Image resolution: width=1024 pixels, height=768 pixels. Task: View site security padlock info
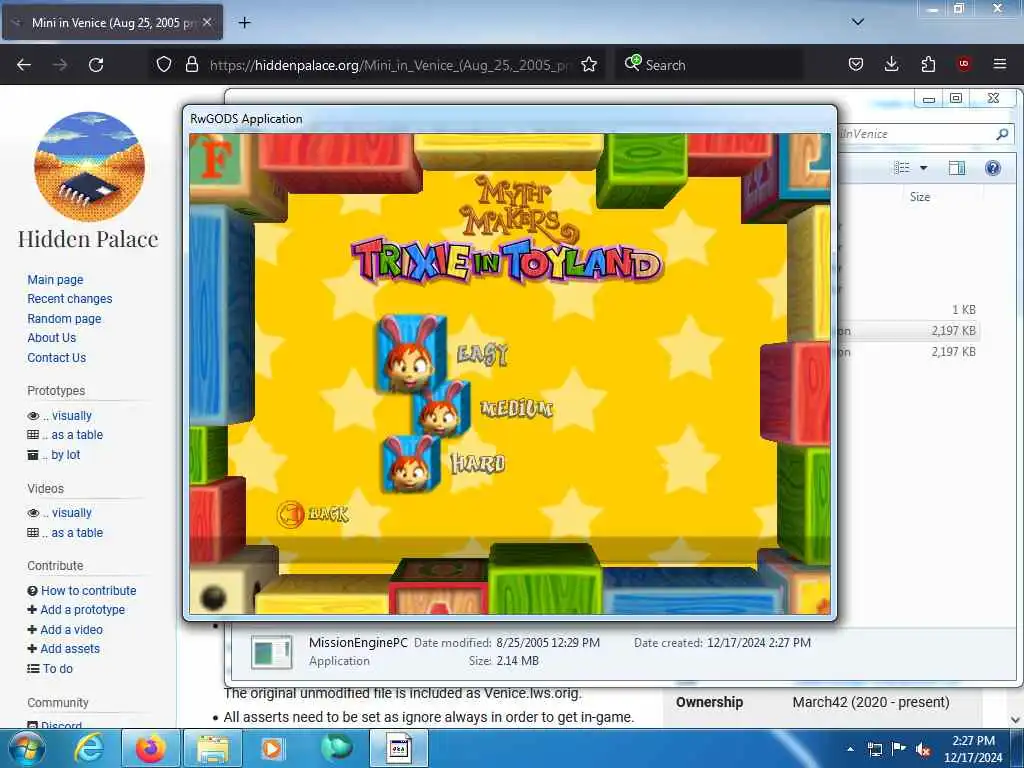(191, 65)
